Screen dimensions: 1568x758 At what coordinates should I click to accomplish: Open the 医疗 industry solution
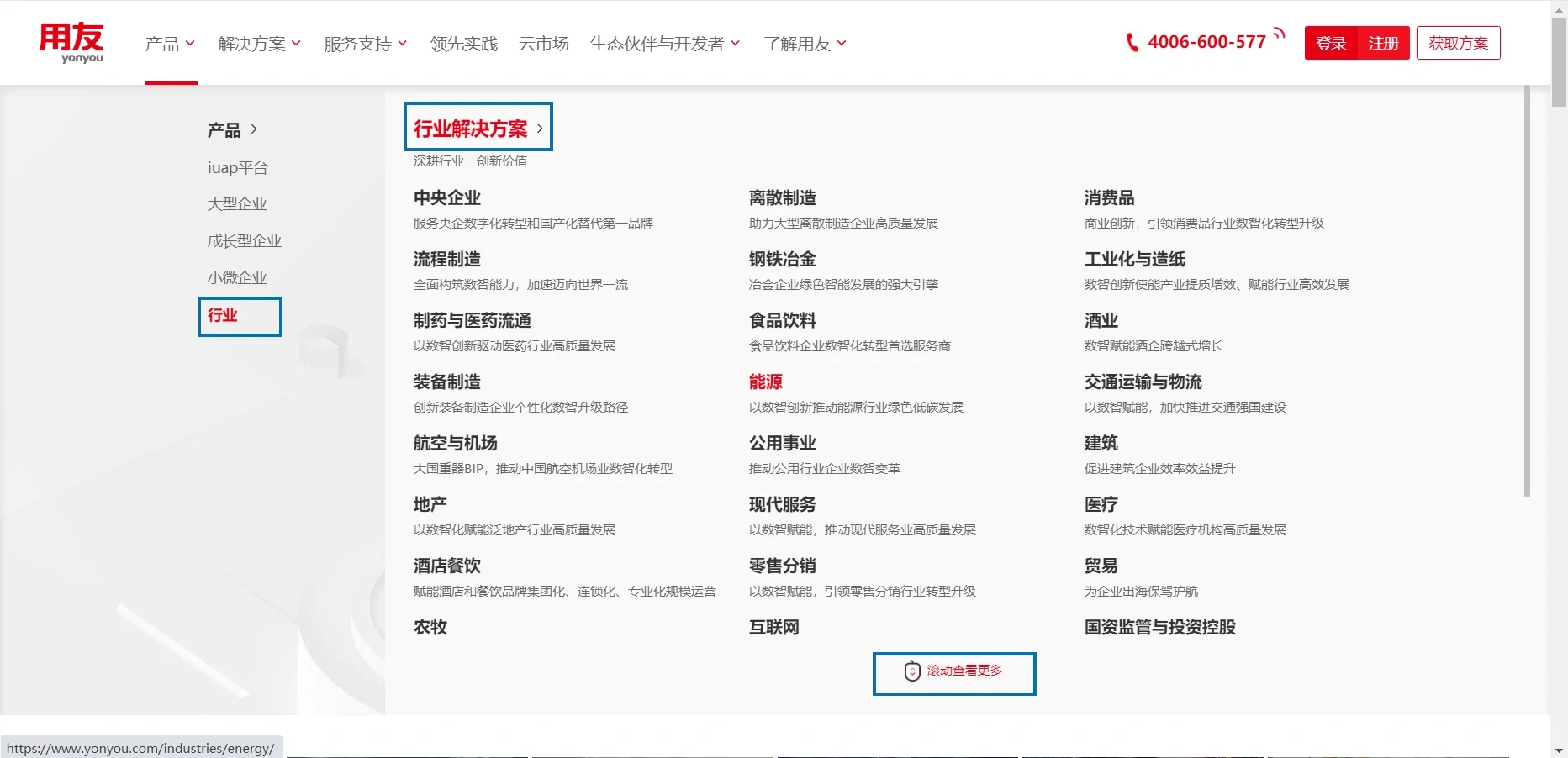[1101, 504]
